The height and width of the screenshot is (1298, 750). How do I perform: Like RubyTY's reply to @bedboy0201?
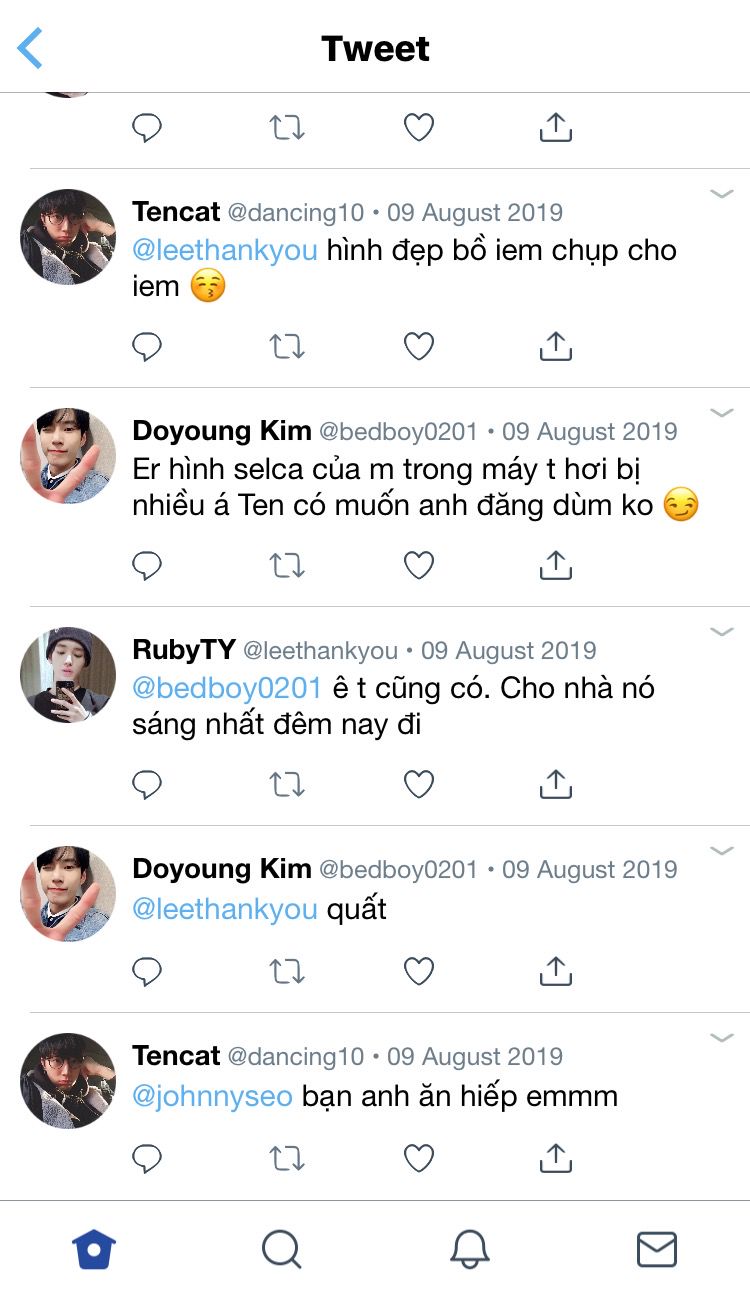(418, 785)
